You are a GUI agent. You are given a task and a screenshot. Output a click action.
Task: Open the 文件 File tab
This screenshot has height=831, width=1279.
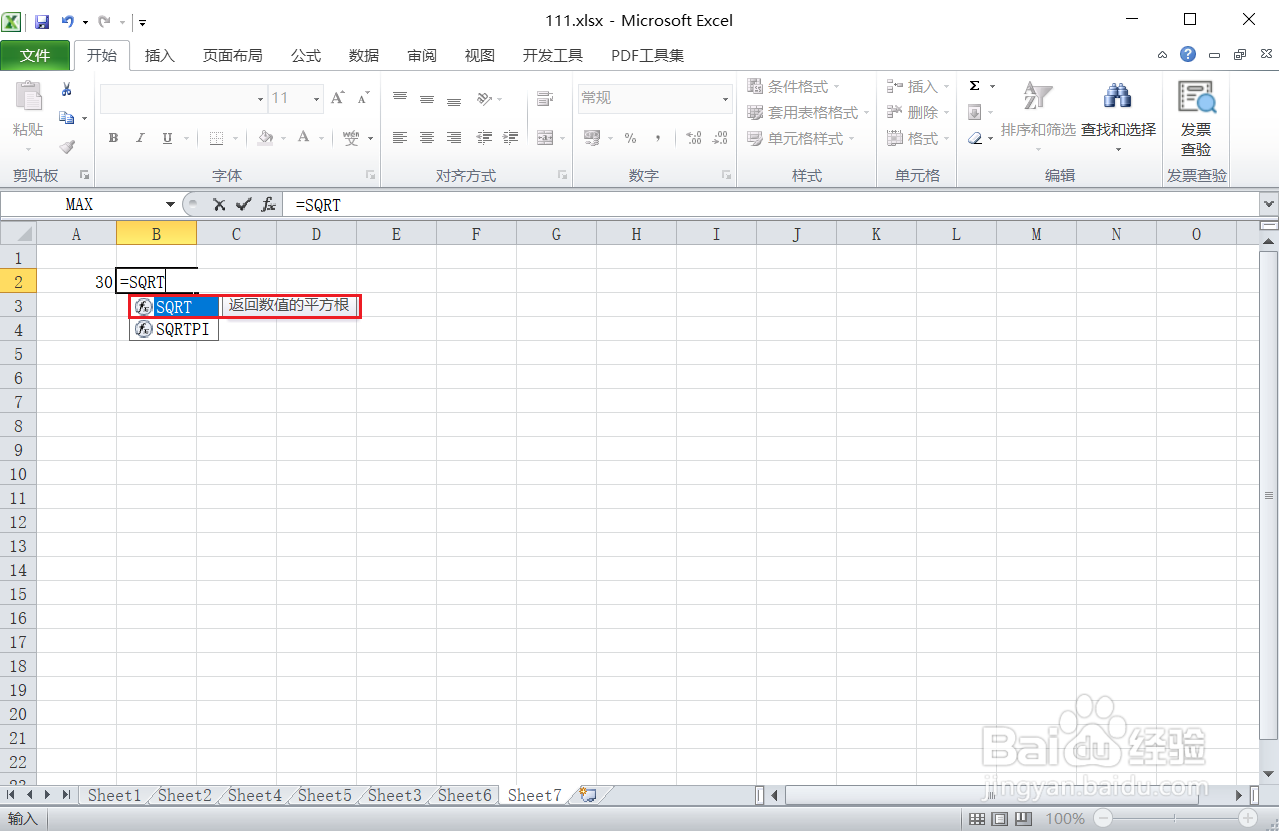click(x=35, y=55)
